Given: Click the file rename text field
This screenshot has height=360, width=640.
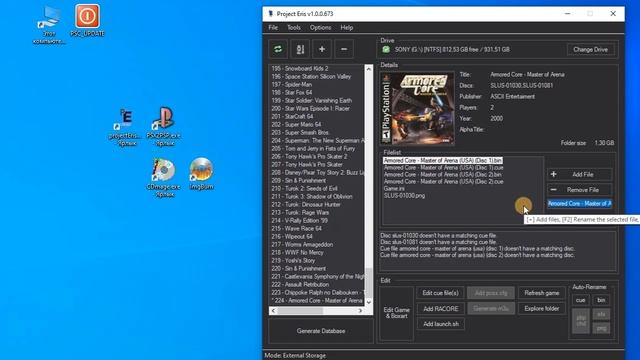Looking at the screenshot, I should 579,204.
